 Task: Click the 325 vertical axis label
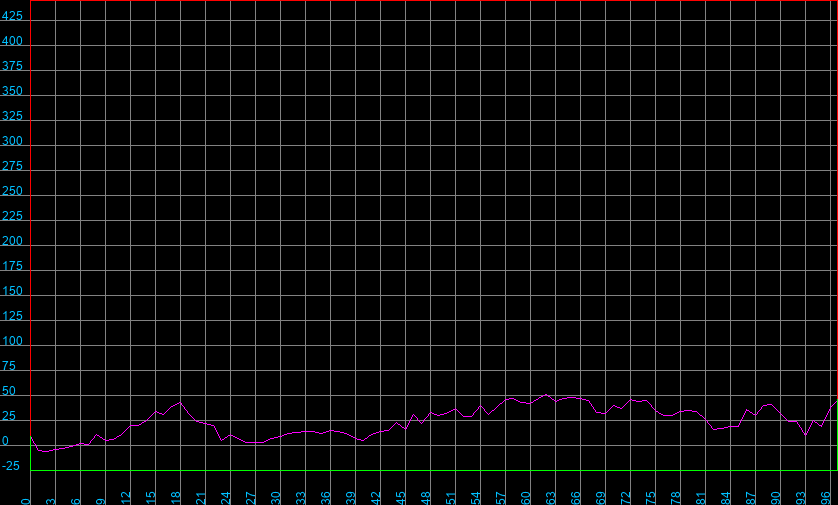coord(12,116)
